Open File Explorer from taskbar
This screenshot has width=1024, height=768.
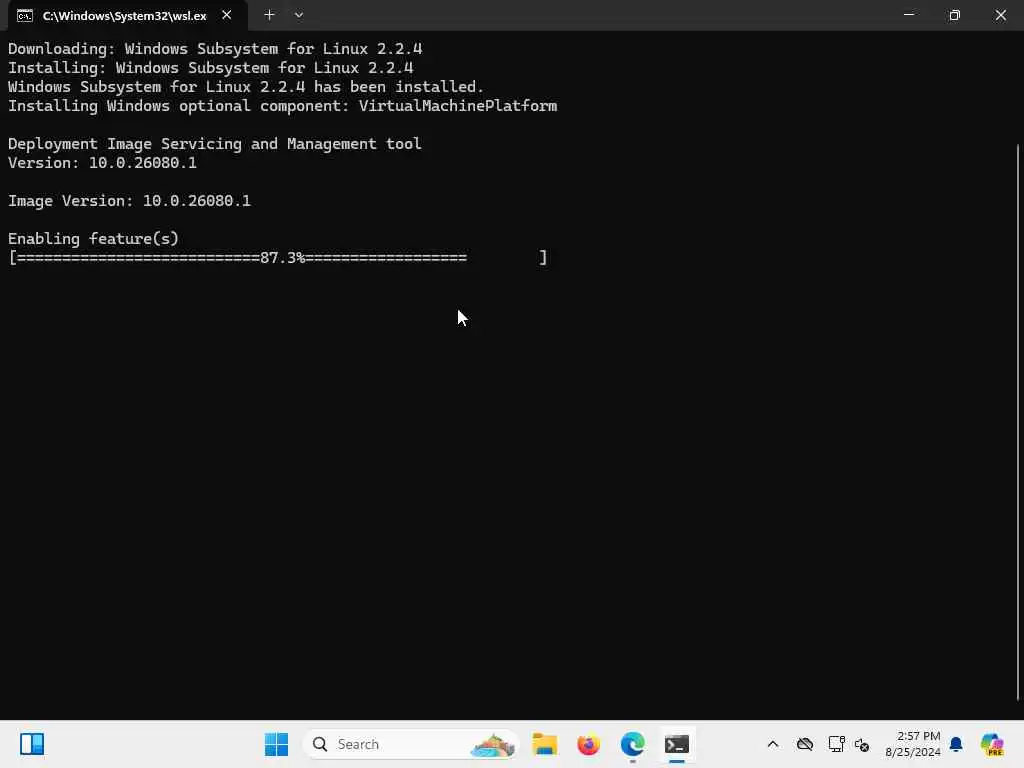click(x=545, y=744)
